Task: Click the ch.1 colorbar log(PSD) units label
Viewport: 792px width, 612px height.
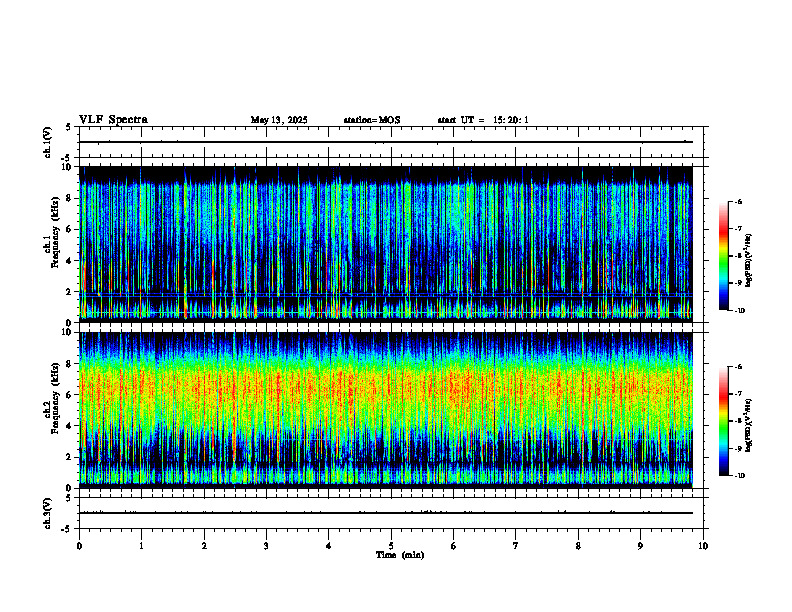Action: [x=749, y=261]
